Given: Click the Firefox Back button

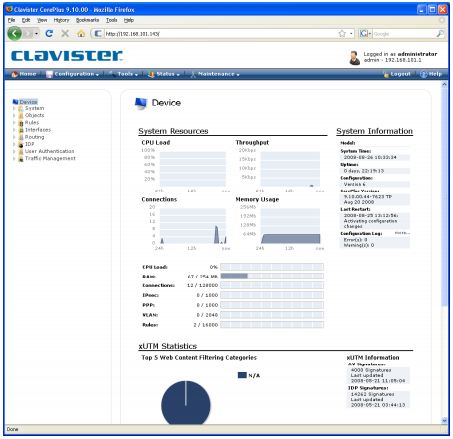Looking at the screenshot, I should [x=14, y=33].
